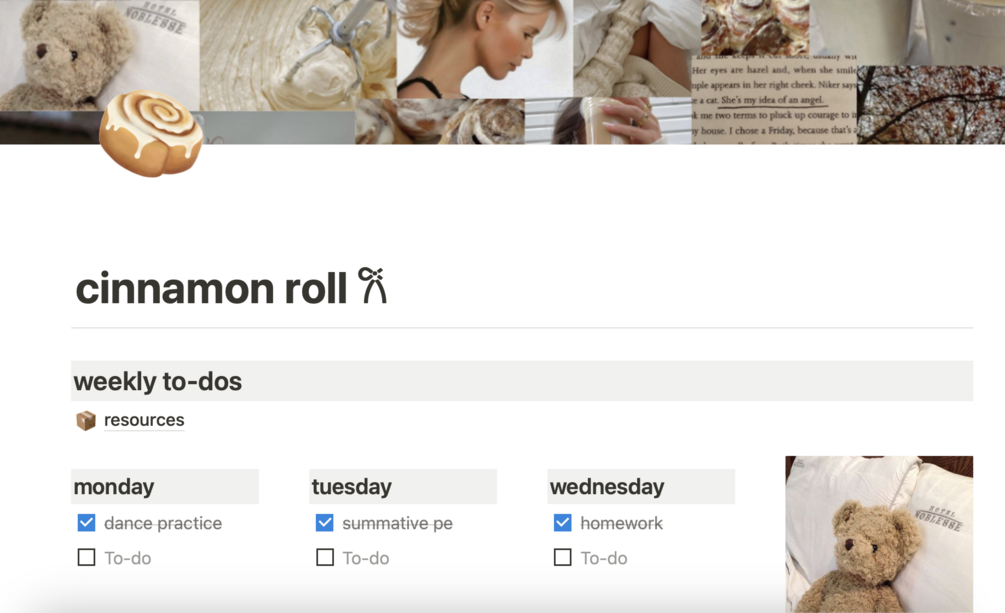The width and height of the screenshot is (1005, 613).
Task: Check the empty To-do box under monday
Action: (x=87, y=557)
